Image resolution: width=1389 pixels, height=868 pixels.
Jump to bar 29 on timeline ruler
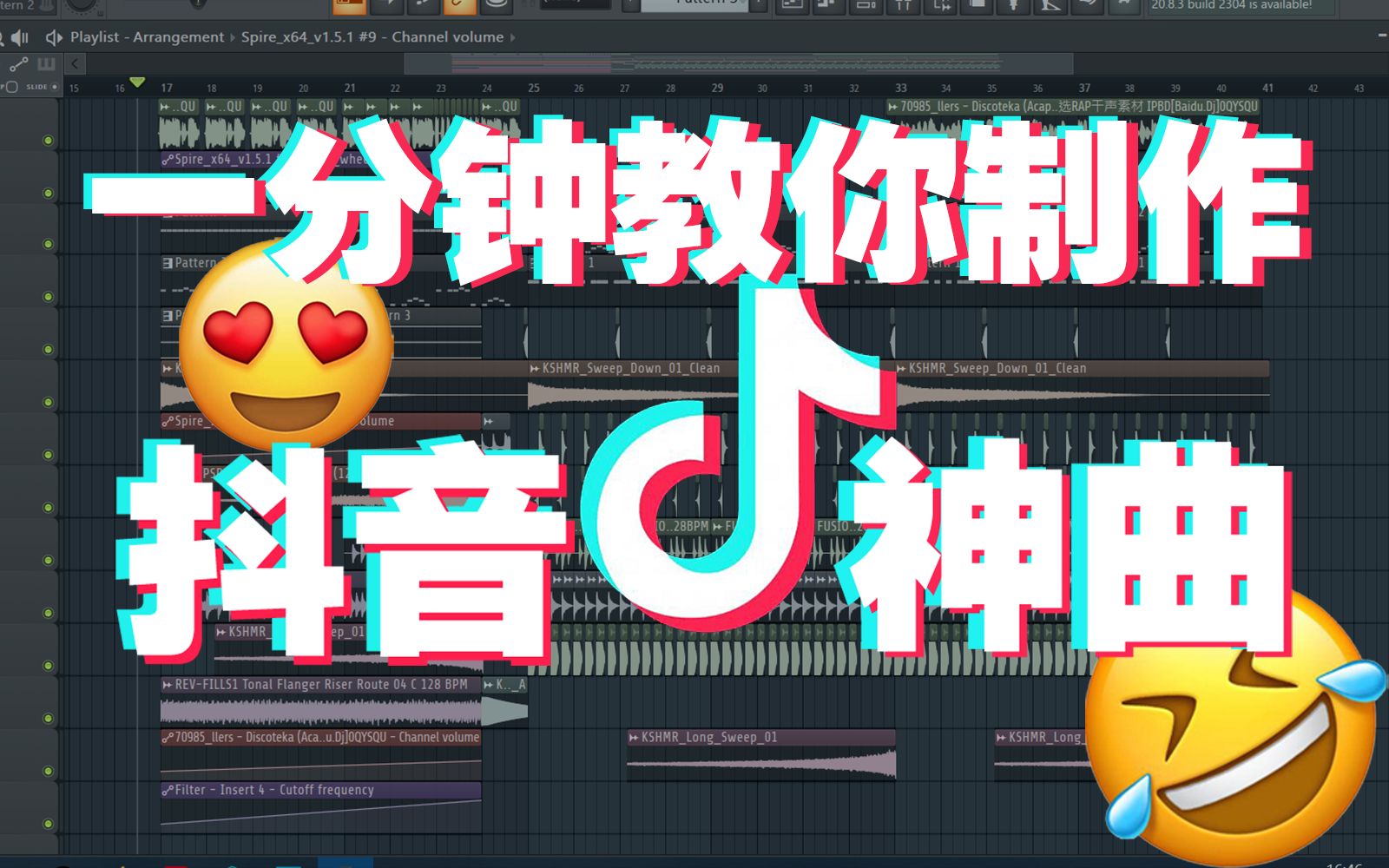(717, 88)
